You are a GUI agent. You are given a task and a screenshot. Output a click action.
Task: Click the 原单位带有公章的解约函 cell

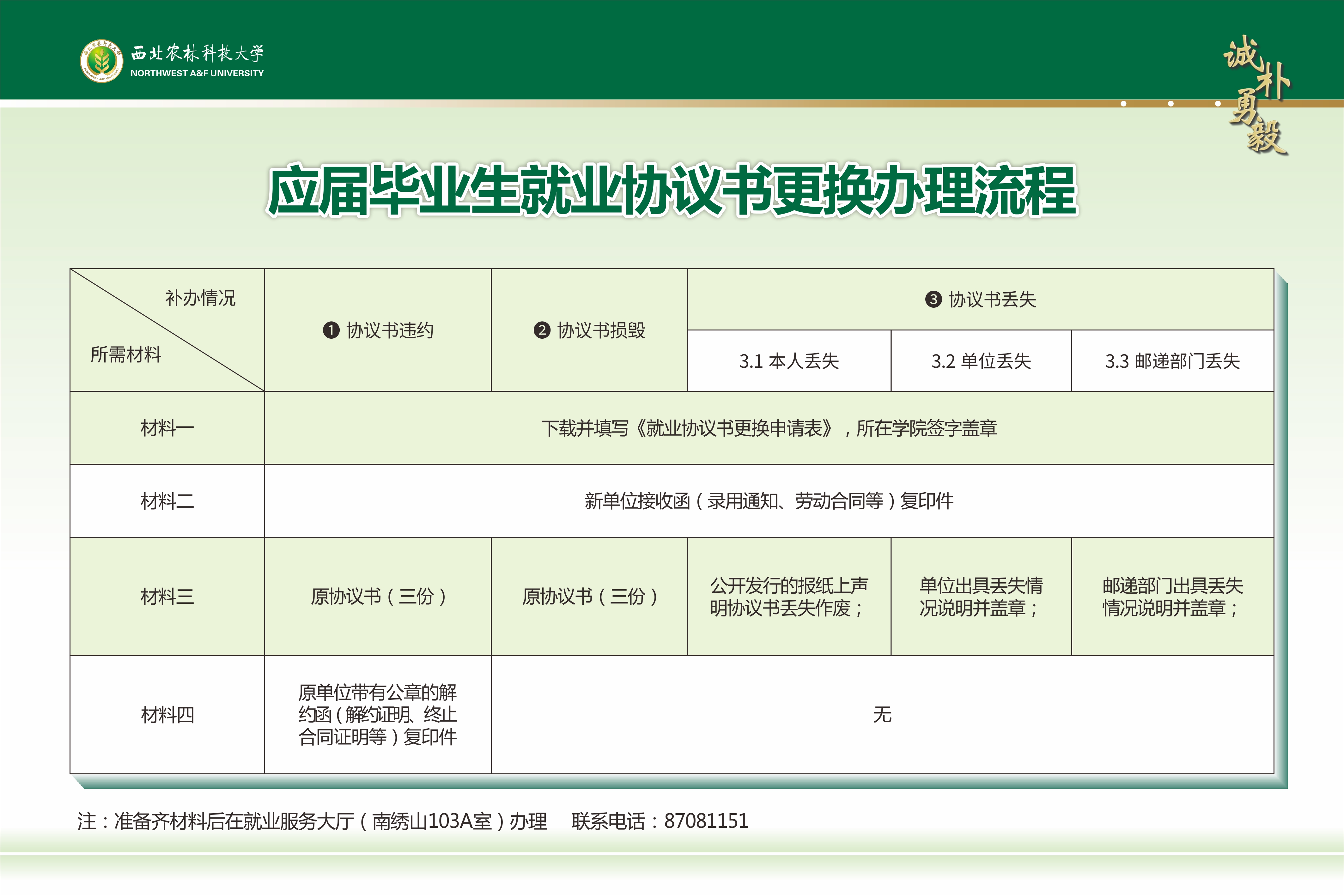click(x=377, y=714)
